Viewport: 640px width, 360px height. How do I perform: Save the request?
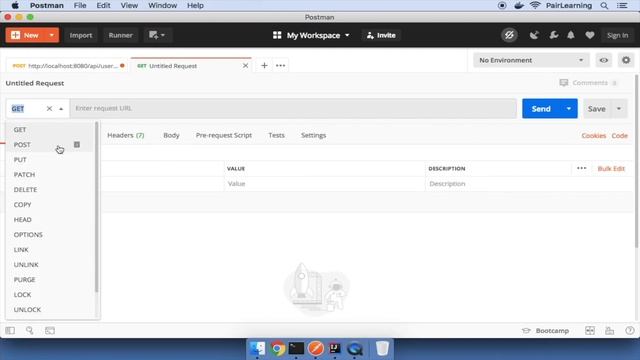tap(596, 109)
